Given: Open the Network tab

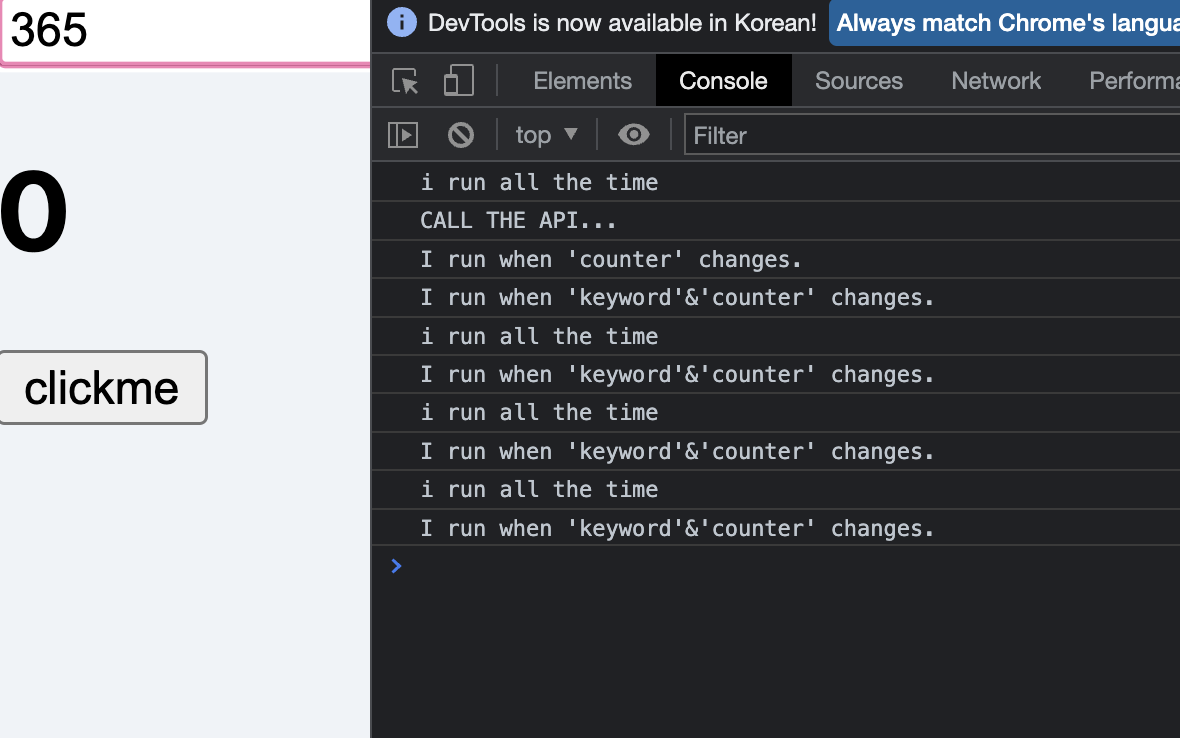Looking at the screenshot, I should (x=996, y=81).
